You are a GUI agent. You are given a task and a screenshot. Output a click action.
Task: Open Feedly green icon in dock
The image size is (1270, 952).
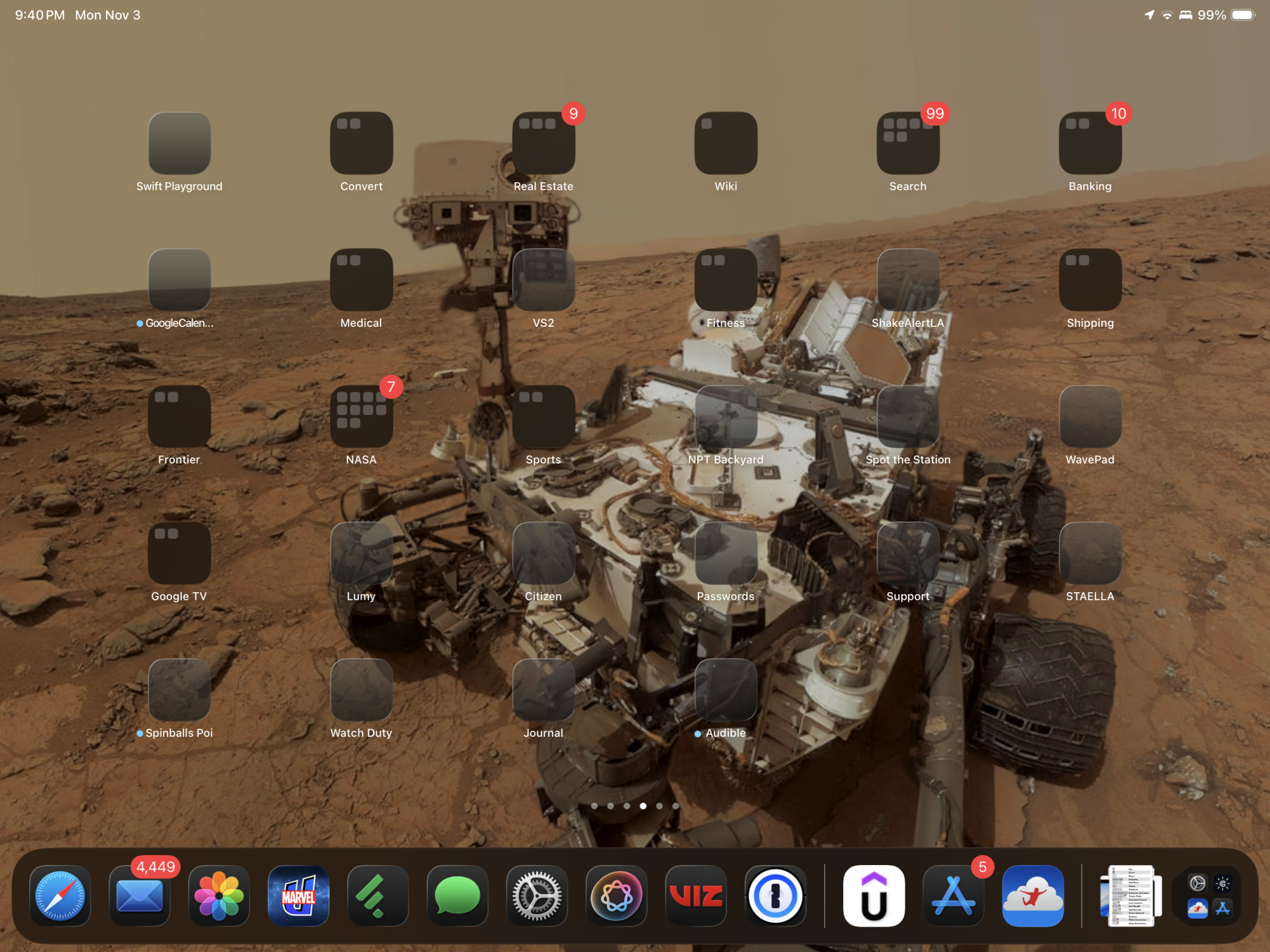tap(378, 896)
